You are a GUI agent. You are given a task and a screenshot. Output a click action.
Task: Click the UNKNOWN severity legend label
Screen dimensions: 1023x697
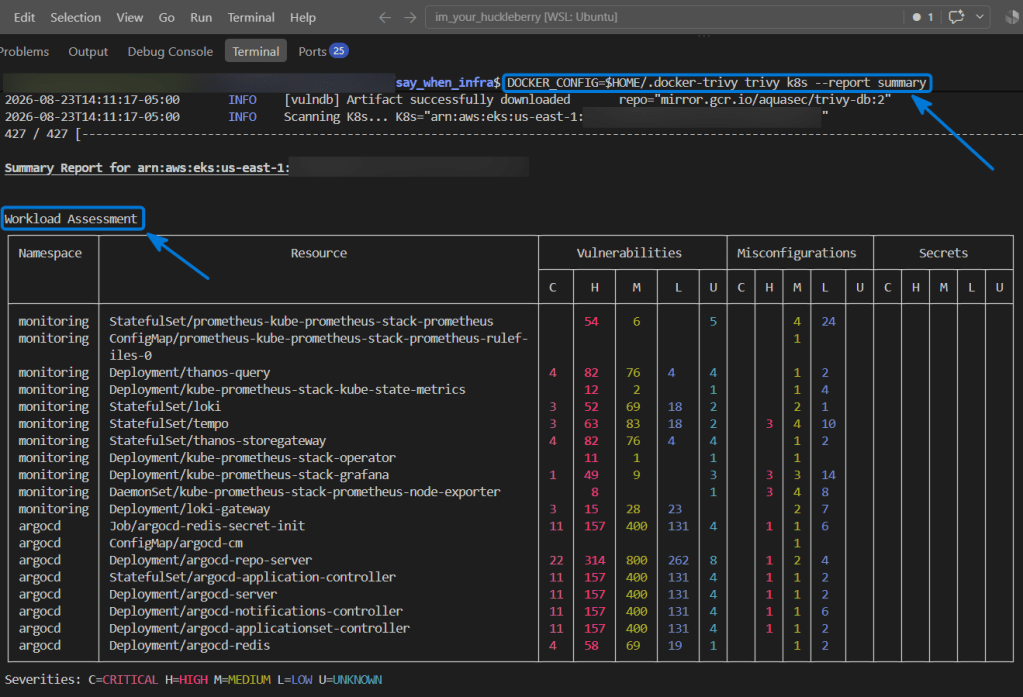pyautogui.click(x=358, y=679)
